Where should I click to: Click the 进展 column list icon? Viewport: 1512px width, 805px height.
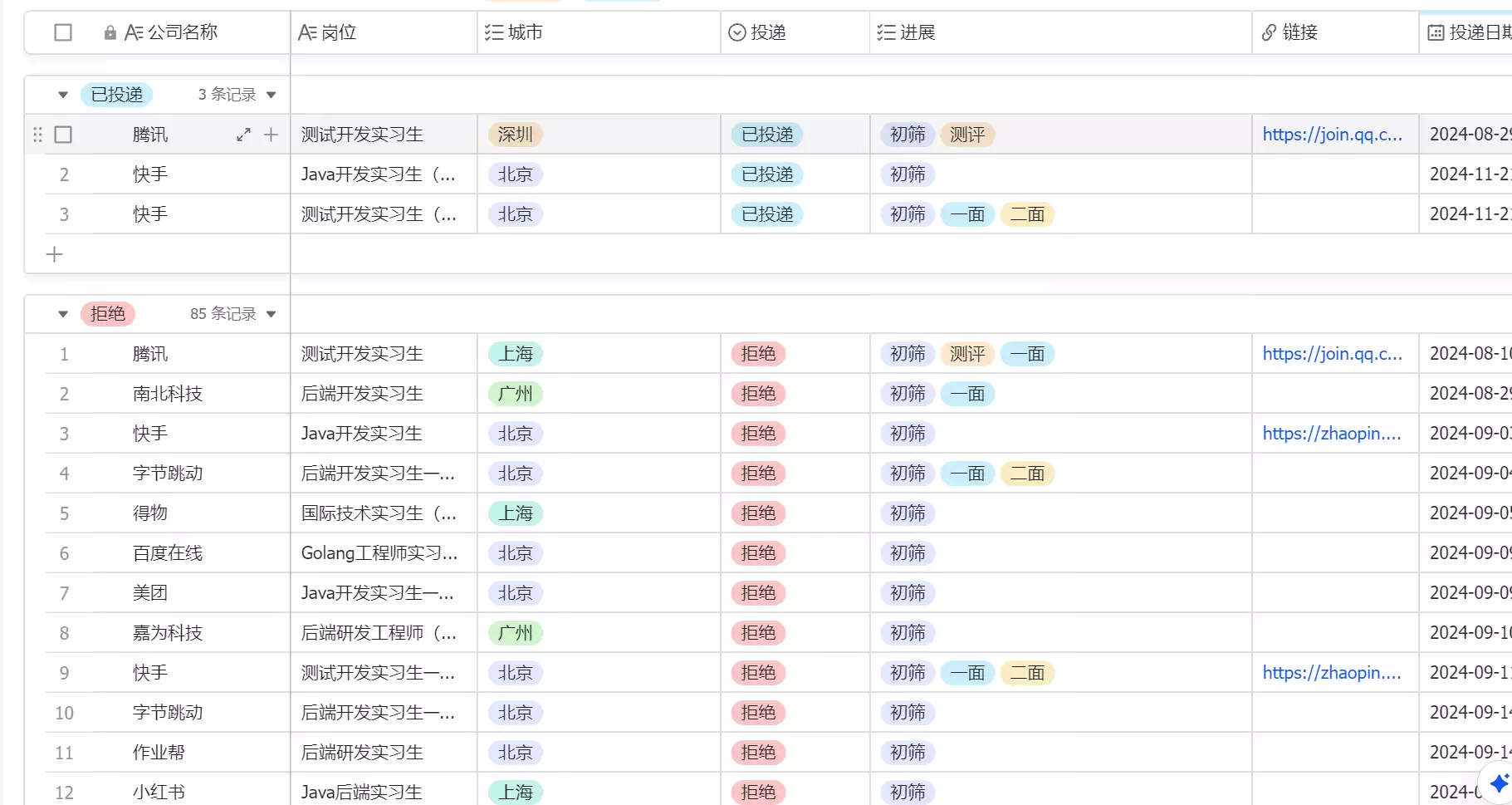pos(886,32)
